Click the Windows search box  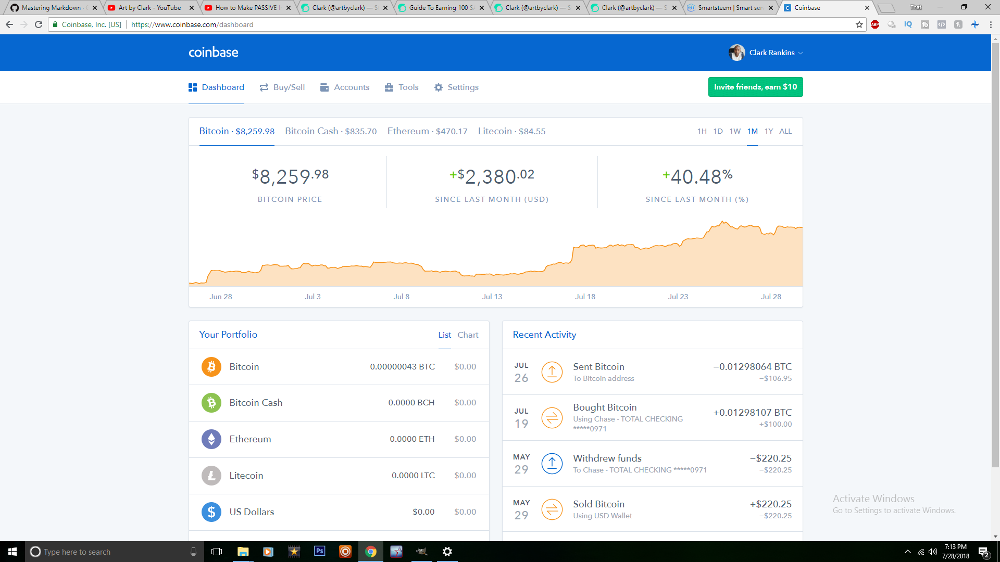tap(115, 551)
